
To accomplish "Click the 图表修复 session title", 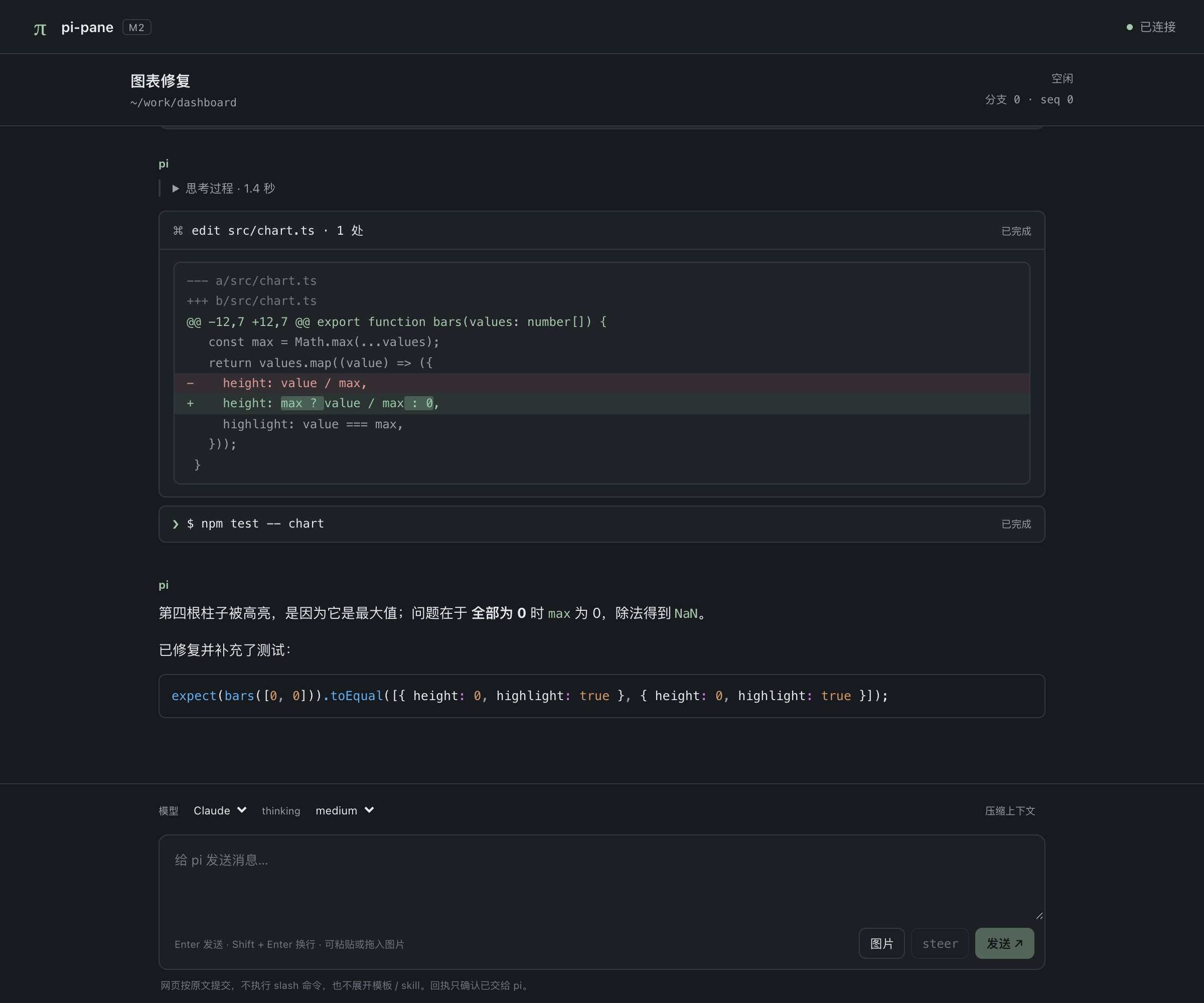I will click(160, 81).
